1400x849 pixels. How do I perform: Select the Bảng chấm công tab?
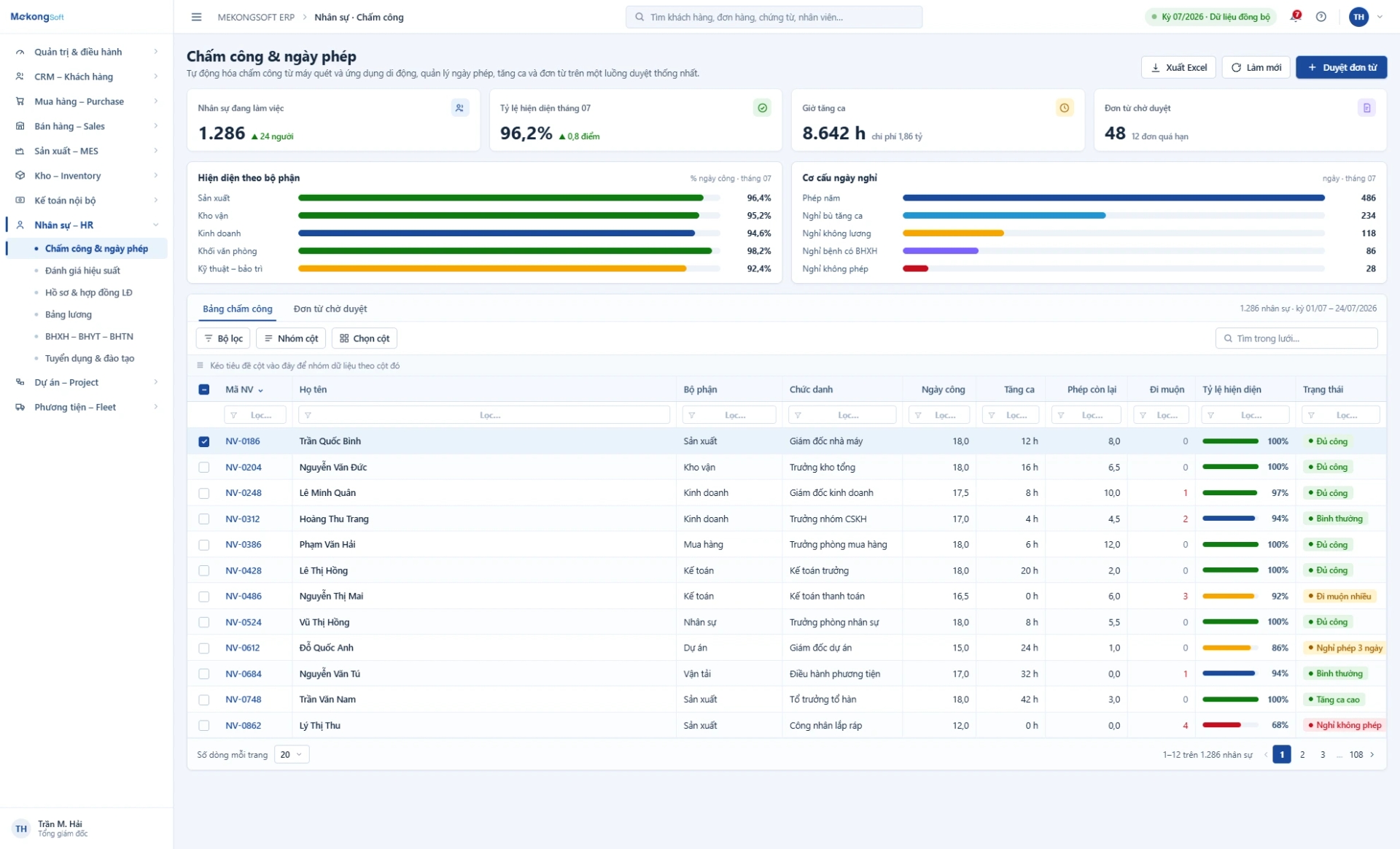click(238, 309)
